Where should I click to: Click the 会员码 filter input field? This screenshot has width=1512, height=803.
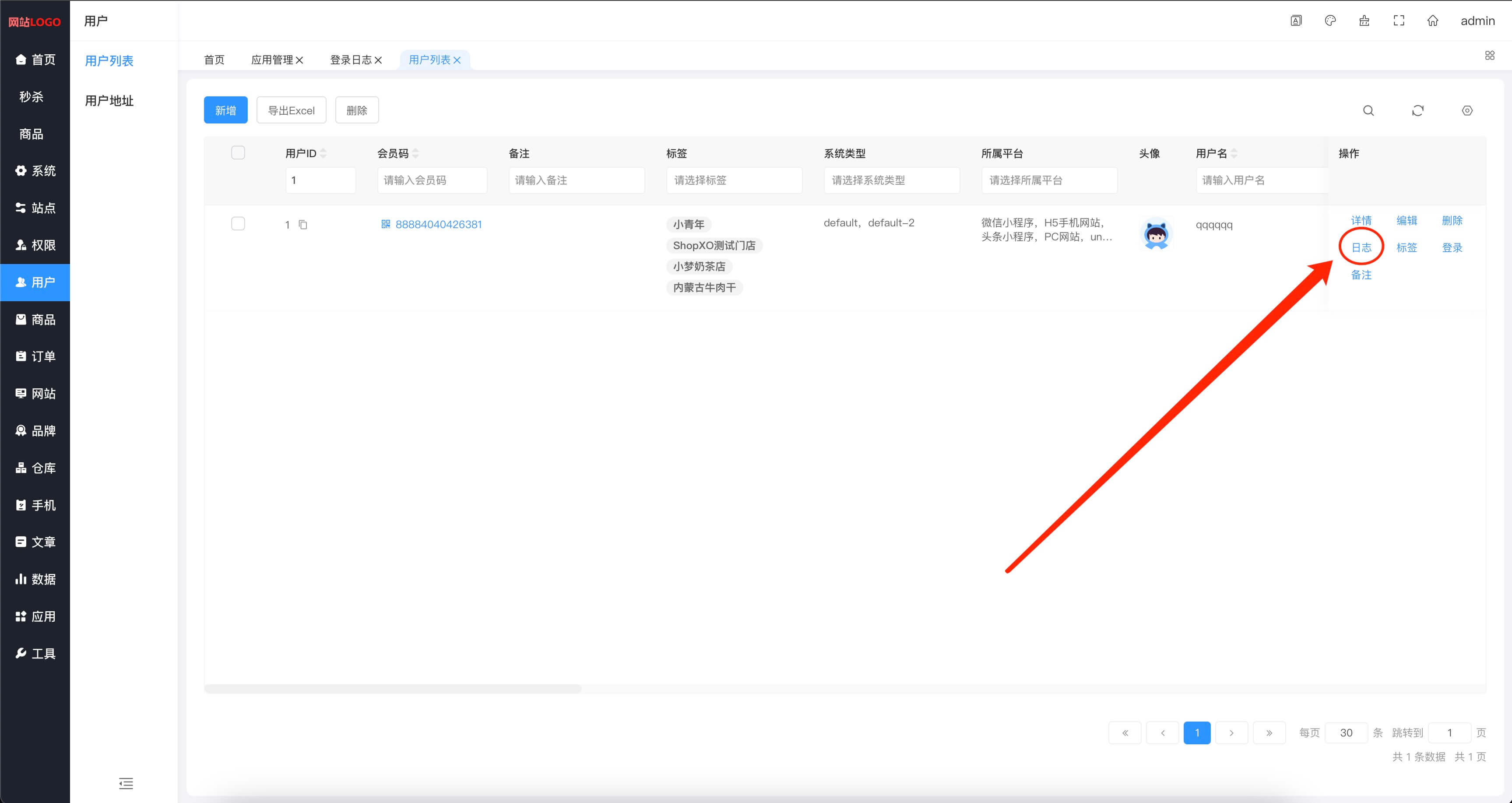(x=432, y=180)
